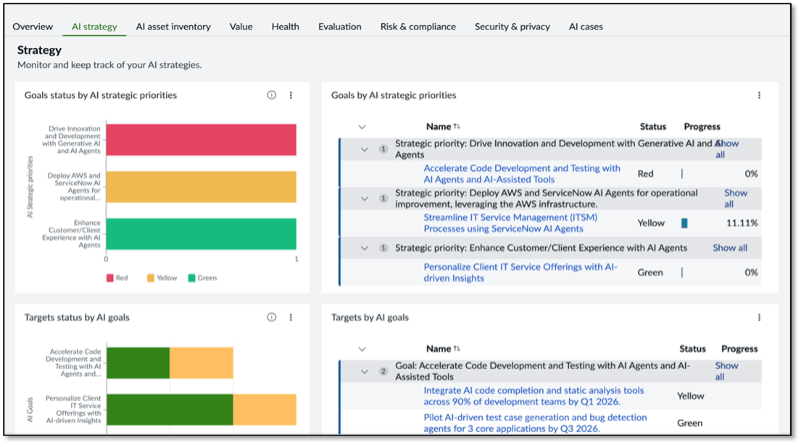
Task: Click Show all for Enhance Customer/Client Experience
Action: click(729, 248)
